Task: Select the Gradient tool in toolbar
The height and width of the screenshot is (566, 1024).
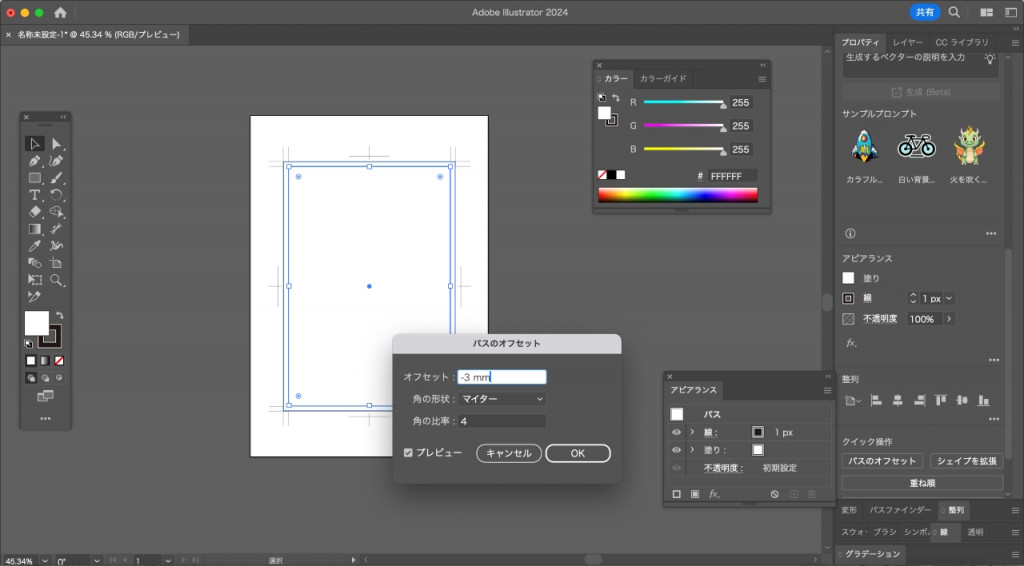Action: [35, 229]
